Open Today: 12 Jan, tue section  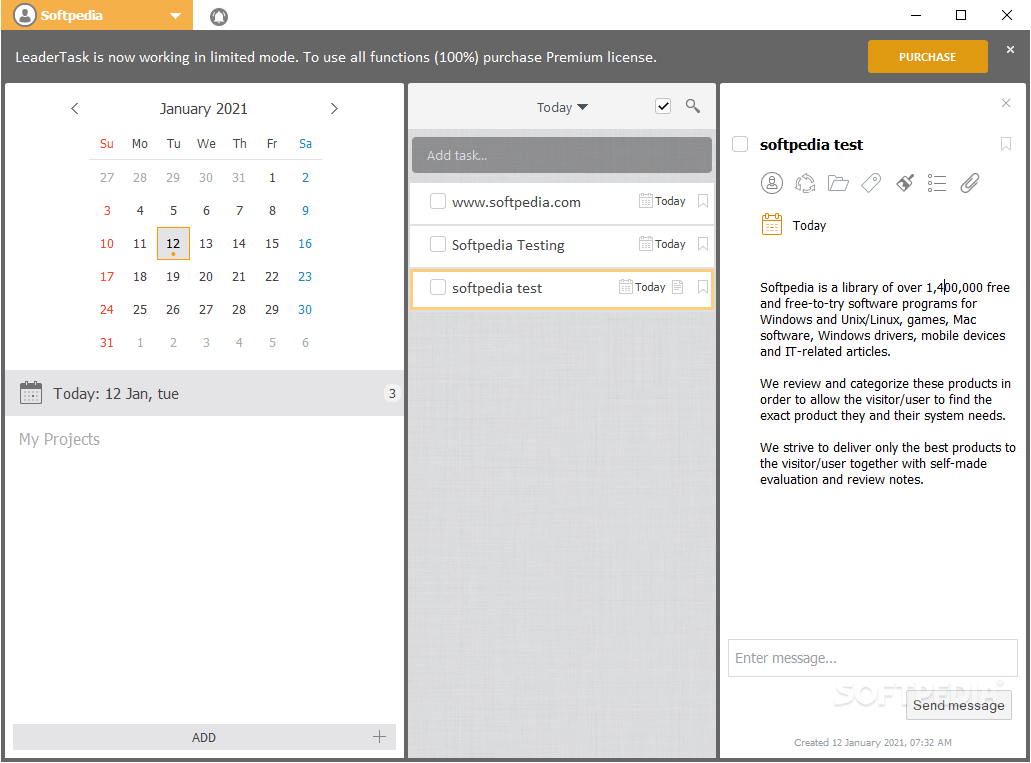point(204,393)
